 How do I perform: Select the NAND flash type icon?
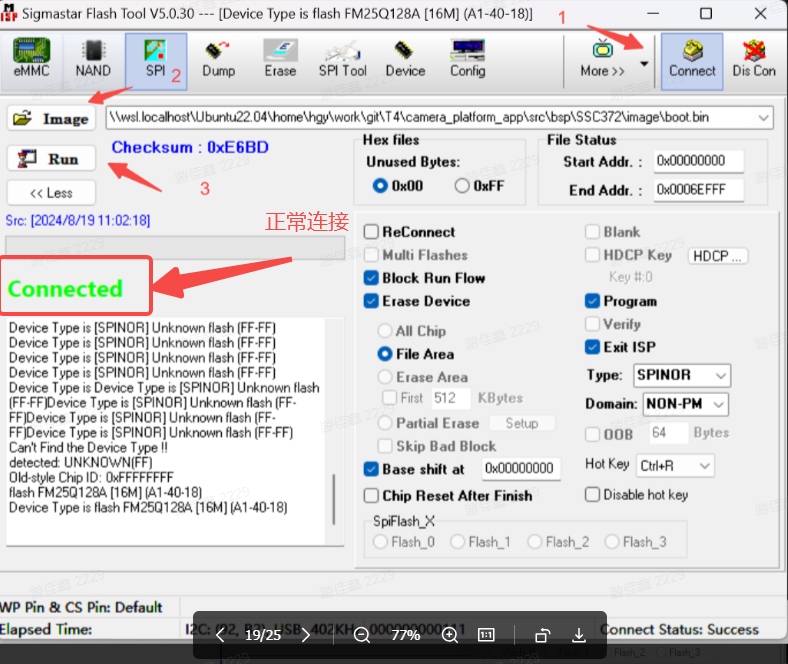[x=93, y=59]
